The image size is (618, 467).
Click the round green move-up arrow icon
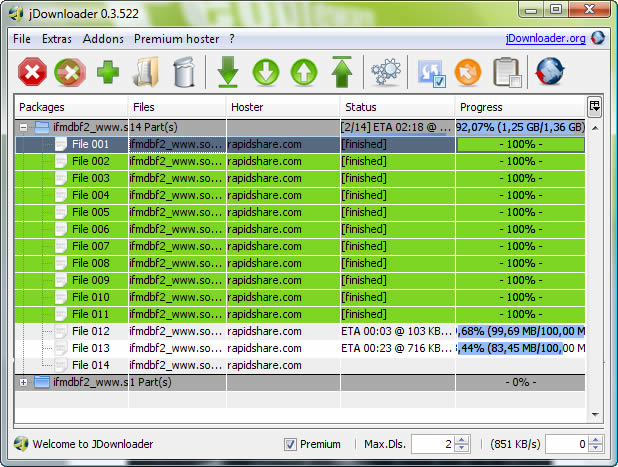tap(304, 72)
